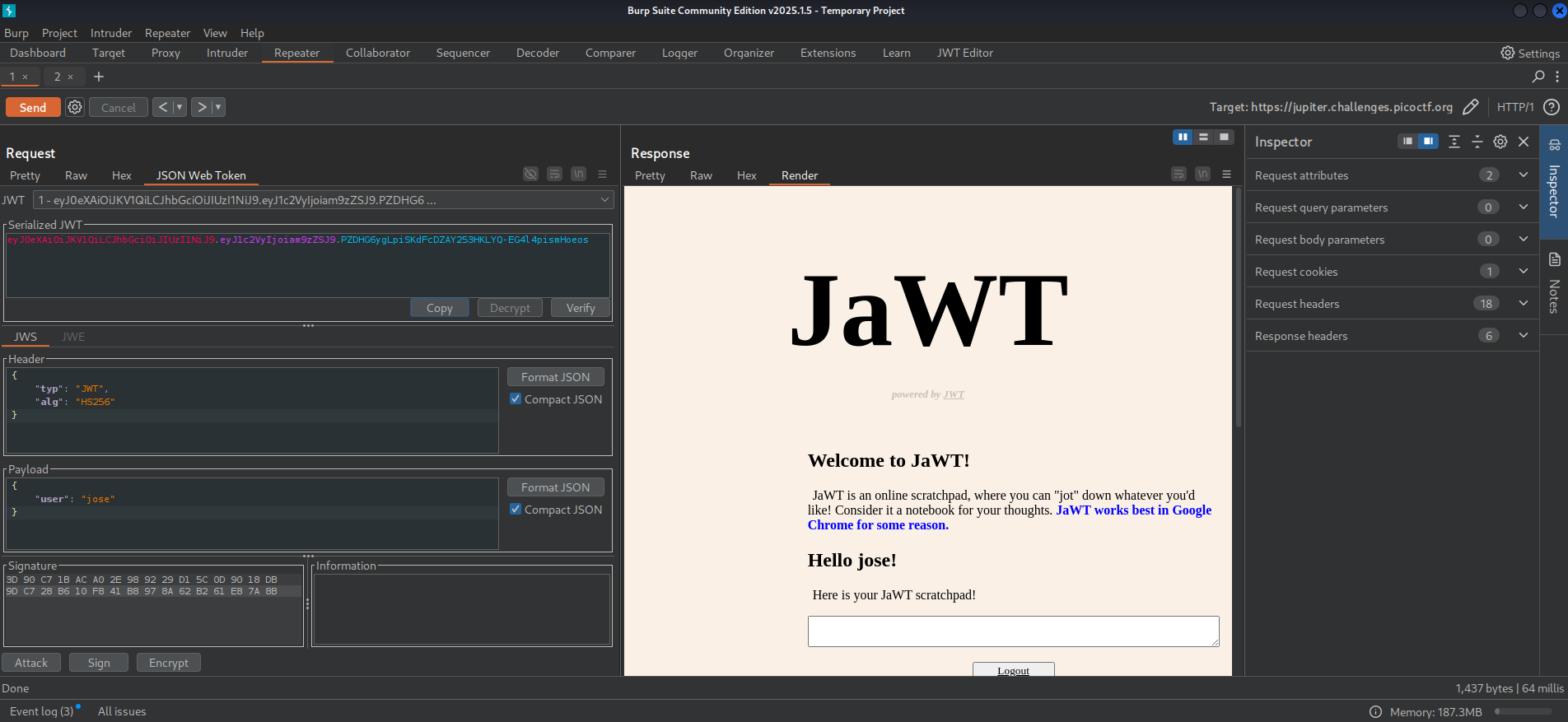The height and width of the screenshot is (722, 1568).
Task: Click the JWT link under powered by
Action: (954, 394)
